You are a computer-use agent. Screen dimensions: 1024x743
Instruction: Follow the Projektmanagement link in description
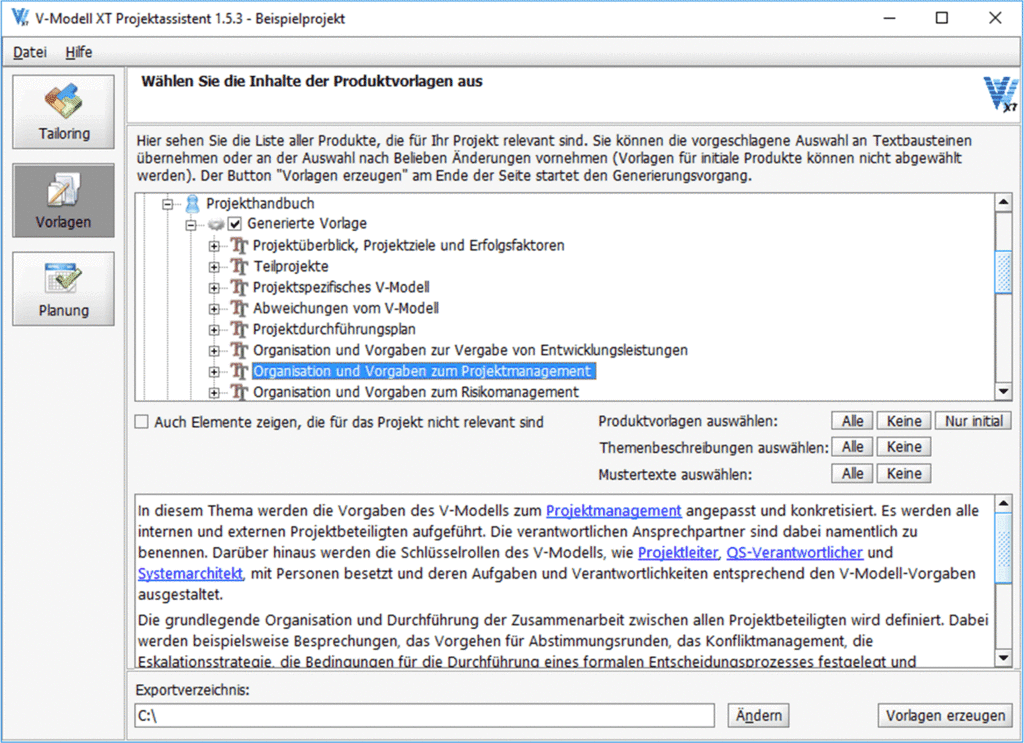(x=613, y=511)
